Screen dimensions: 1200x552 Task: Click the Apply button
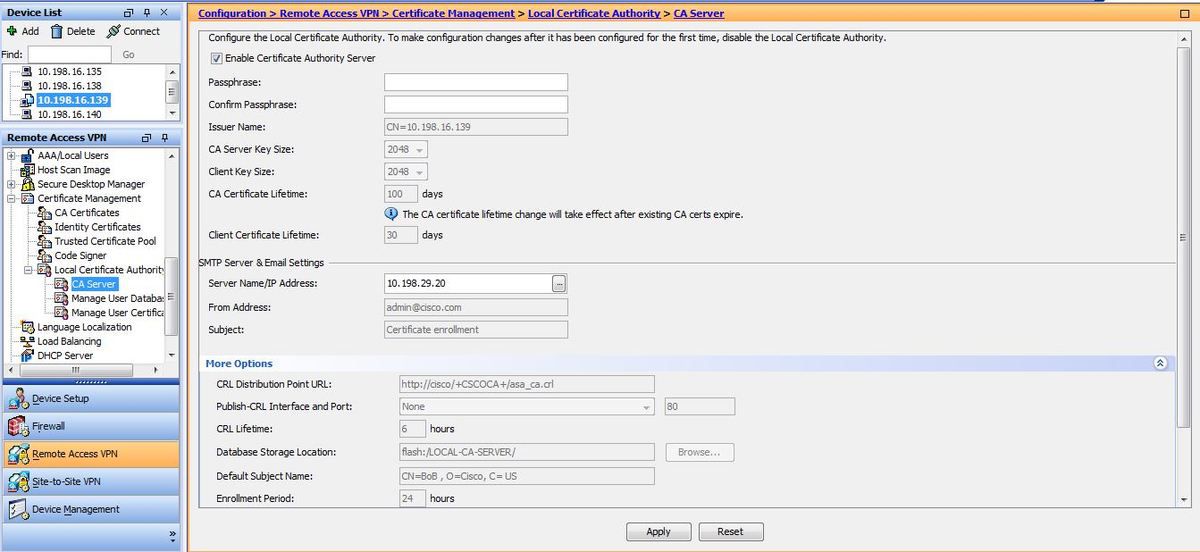(659, 531)
